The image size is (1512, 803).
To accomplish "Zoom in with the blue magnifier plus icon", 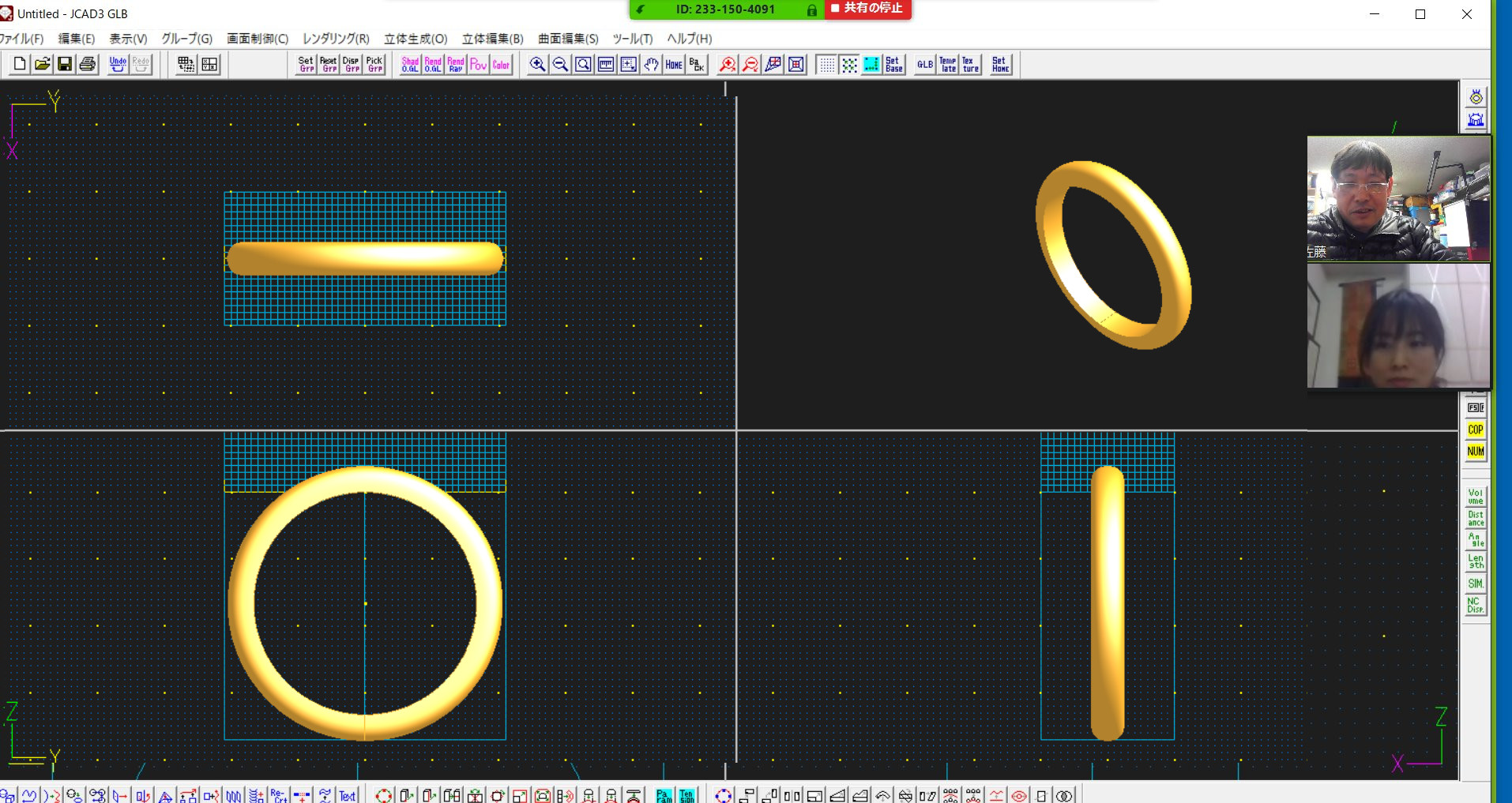I will coord(537,65).
